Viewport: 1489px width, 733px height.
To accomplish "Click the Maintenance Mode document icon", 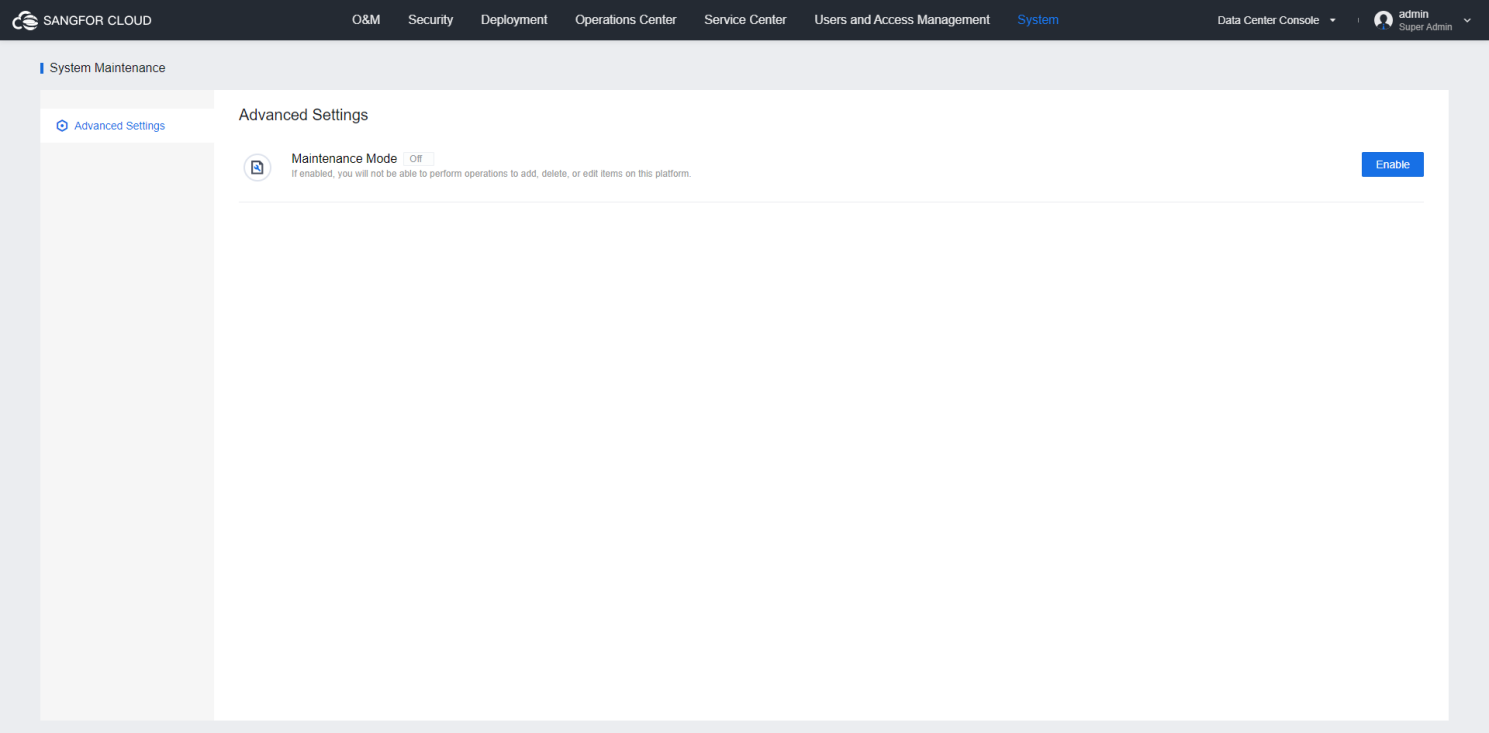I will click(x=257, y=167).
